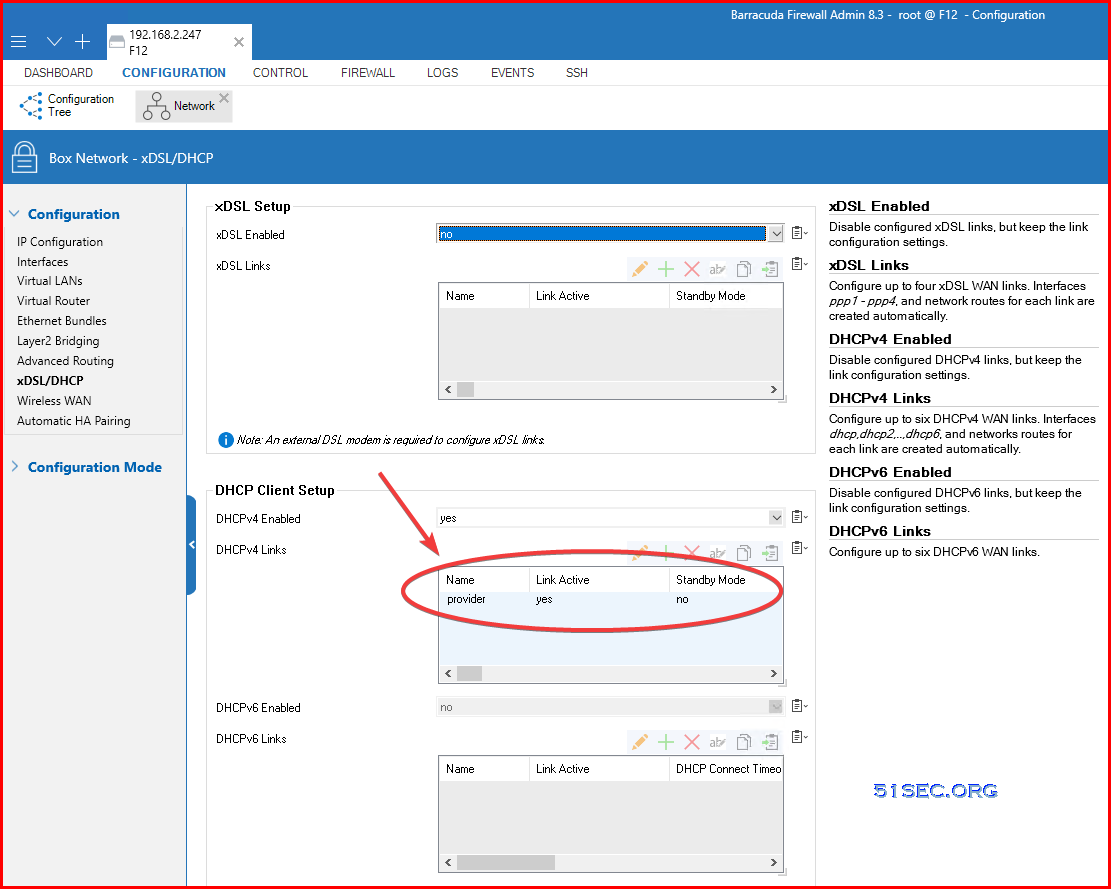Image resolution: width=1111 pixels, height=889 pixels.
Task: Switch to the DASHBOARD tab
Action: tap(58, 72)
